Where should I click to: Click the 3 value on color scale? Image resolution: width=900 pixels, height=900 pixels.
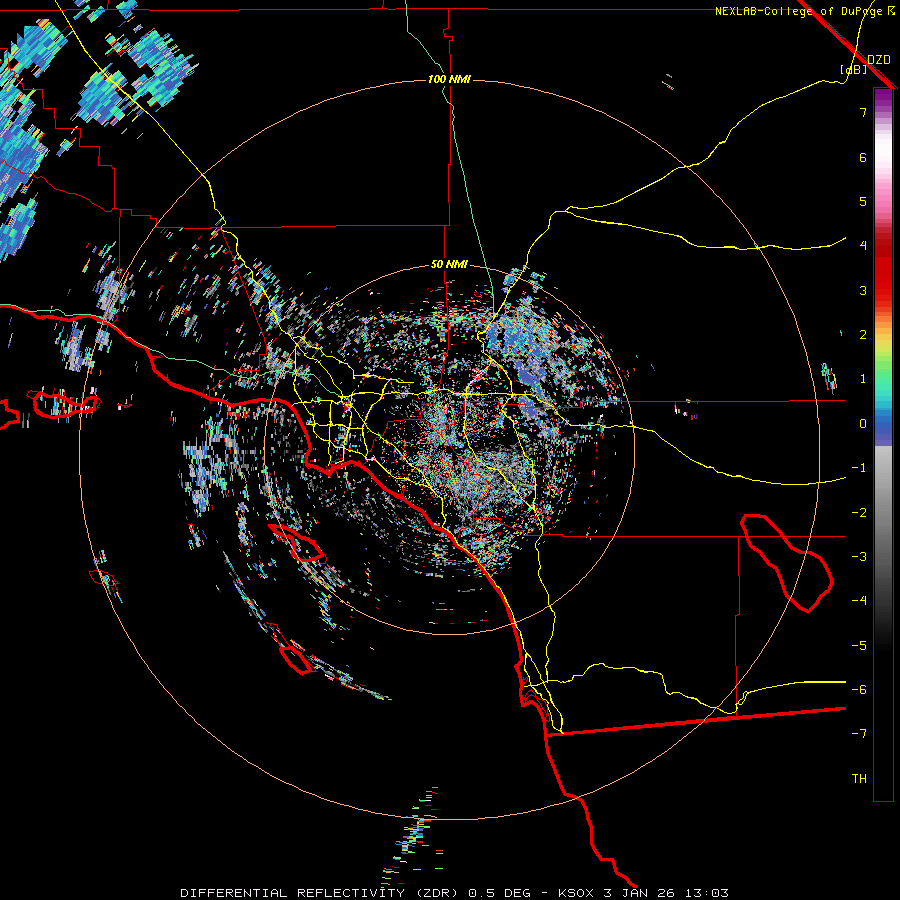tap(863, 290)
